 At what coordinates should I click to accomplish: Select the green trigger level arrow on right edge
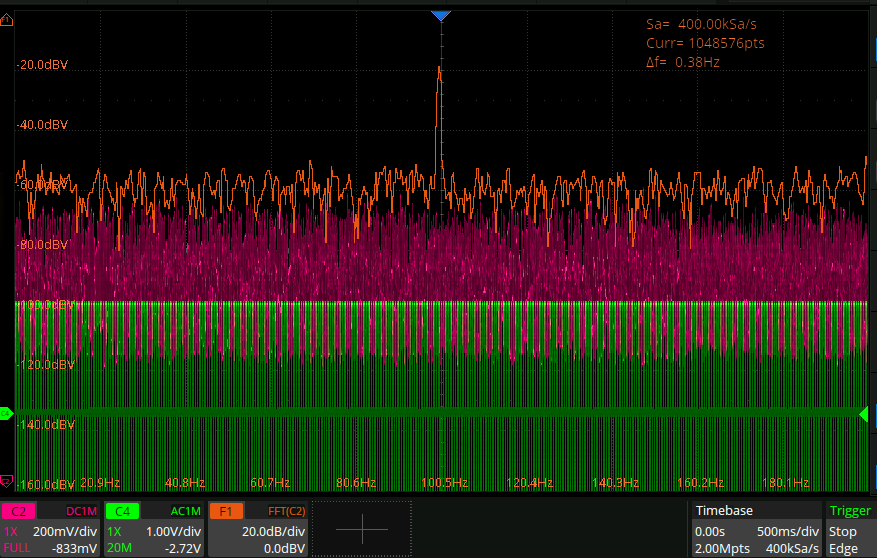[x=865, y=413]
